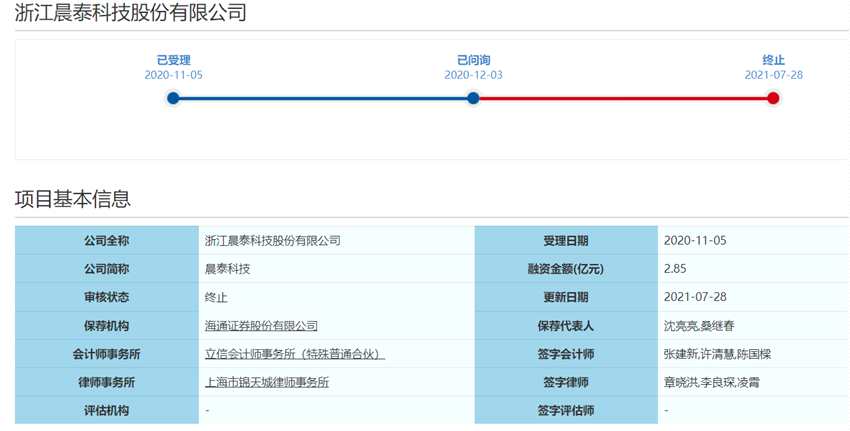
Task: Select the 受理日期 header cell
Action: (566, 241)
